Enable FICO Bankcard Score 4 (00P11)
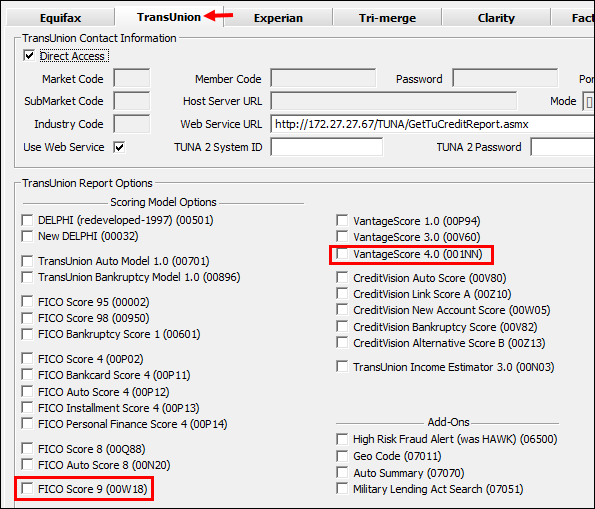The width and height of the screenshot is (595, 509). pos(27,375)
